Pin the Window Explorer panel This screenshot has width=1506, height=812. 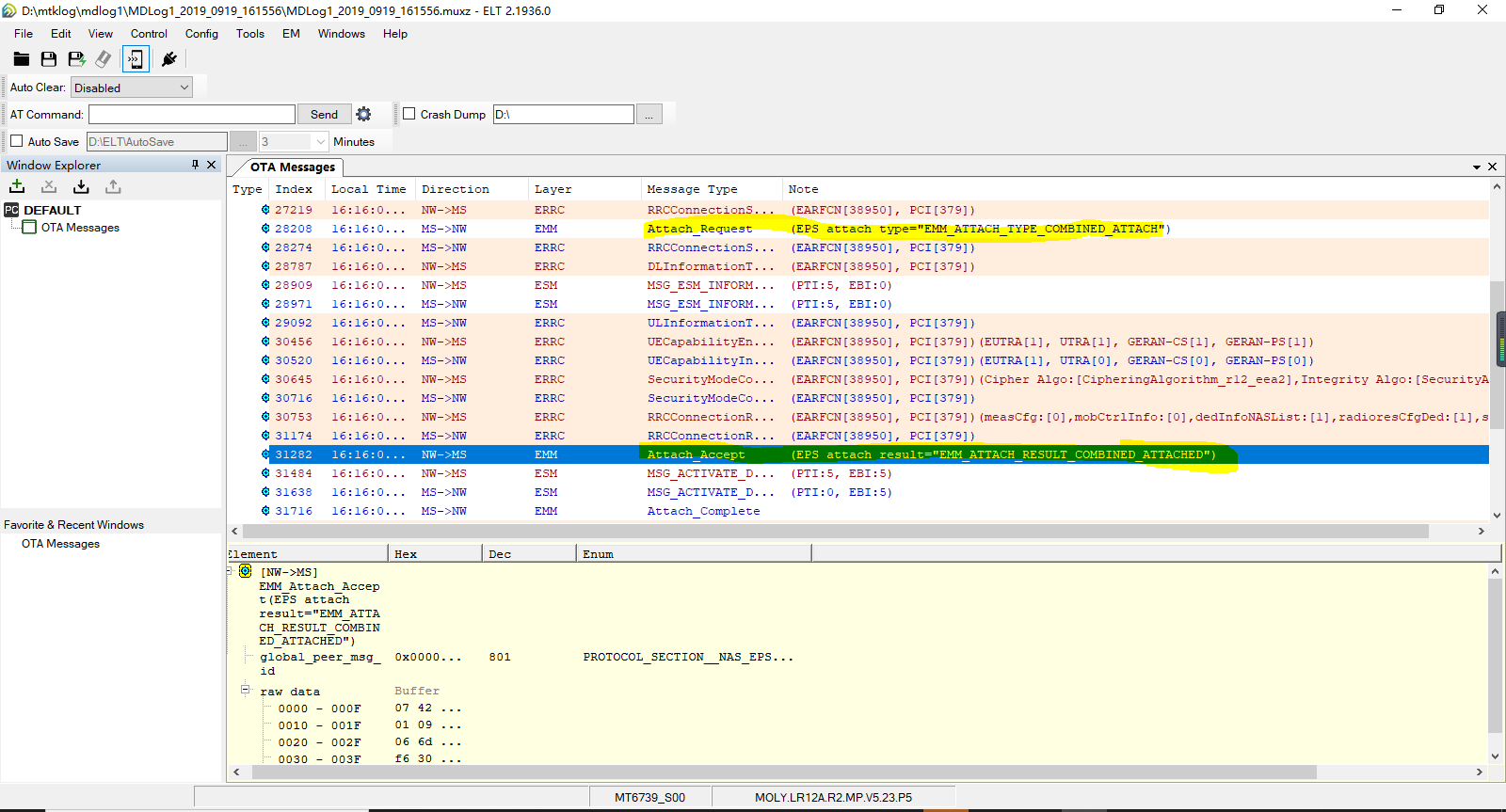pyautogui.click(x=196, y=165)
